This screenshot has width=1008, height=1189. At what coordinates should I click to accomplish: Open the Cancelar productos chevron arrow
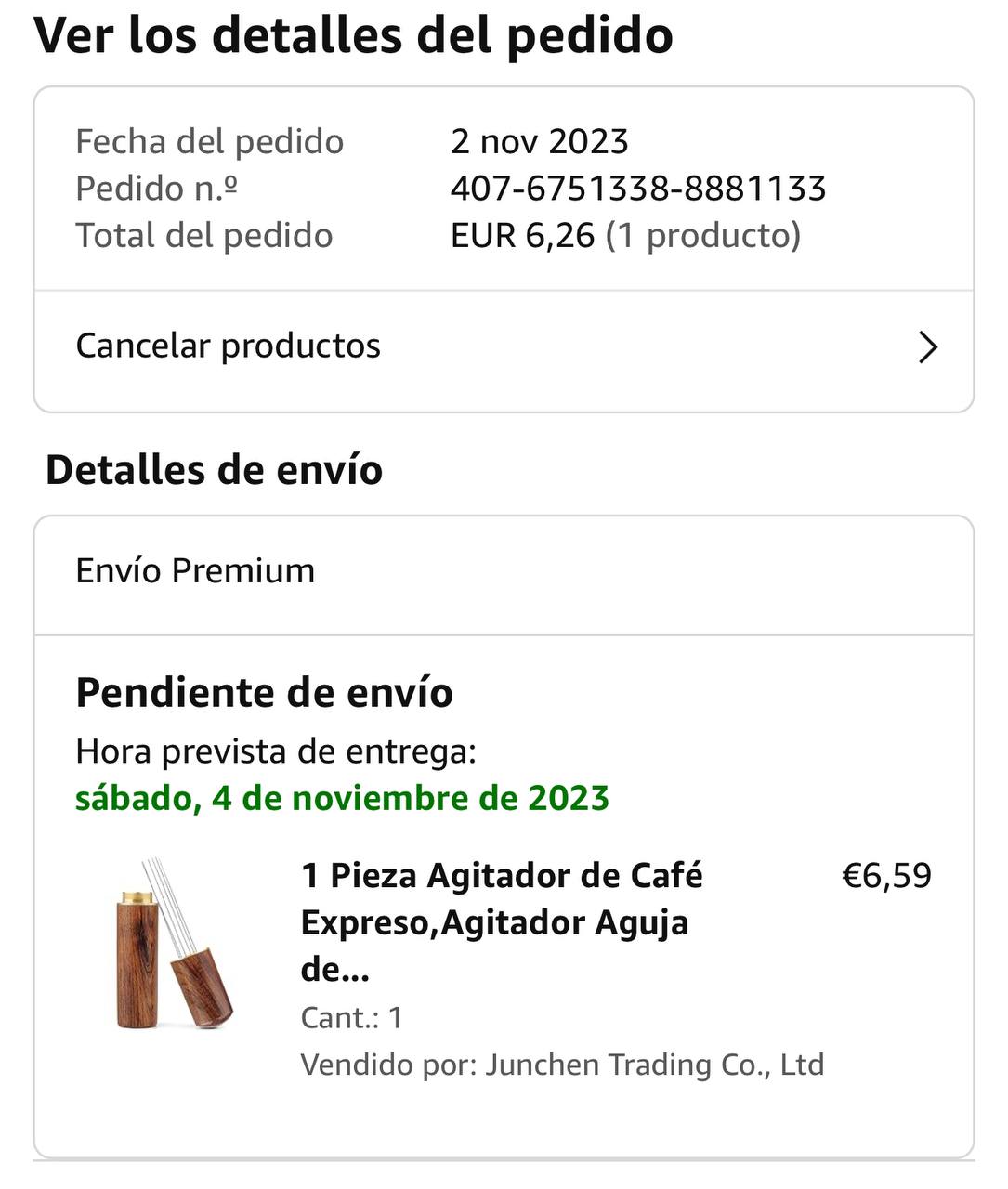tap(927, 347)
